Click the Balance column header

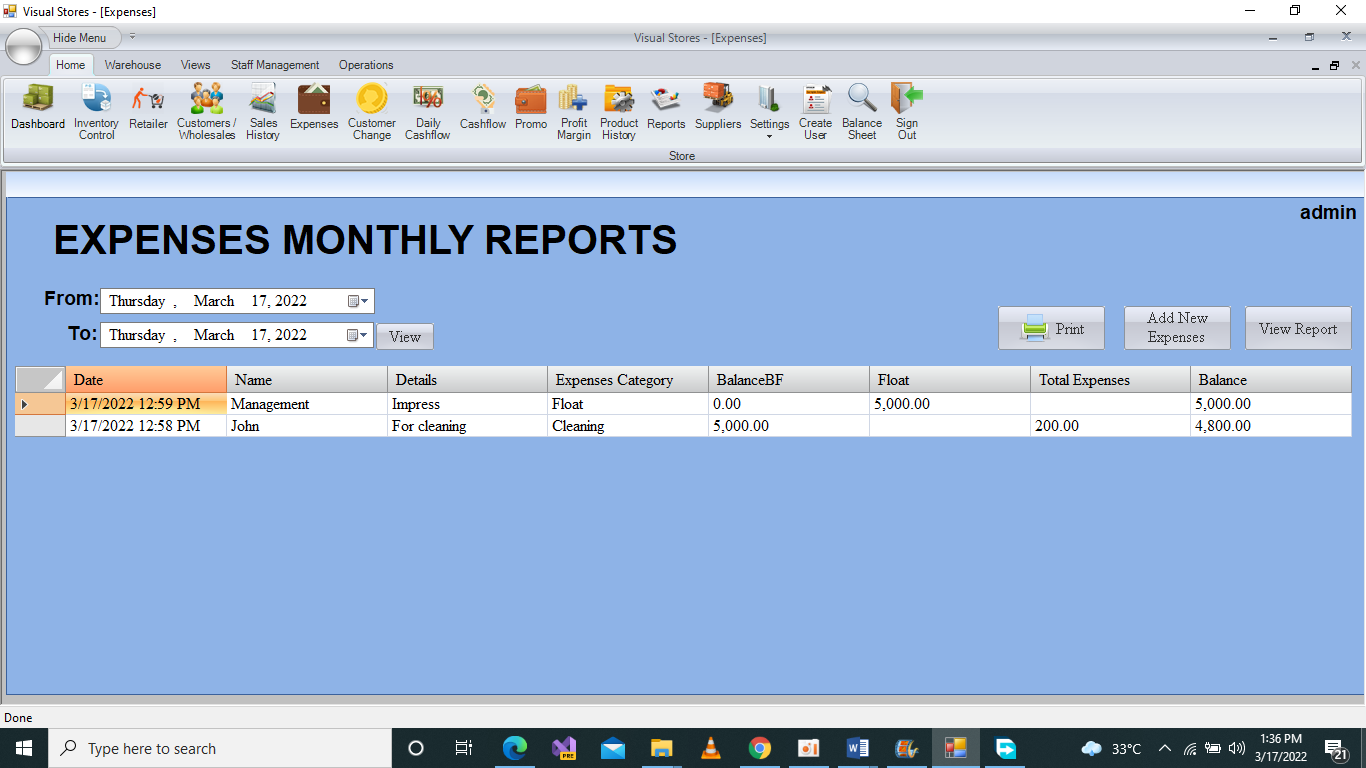[1271, 380]
